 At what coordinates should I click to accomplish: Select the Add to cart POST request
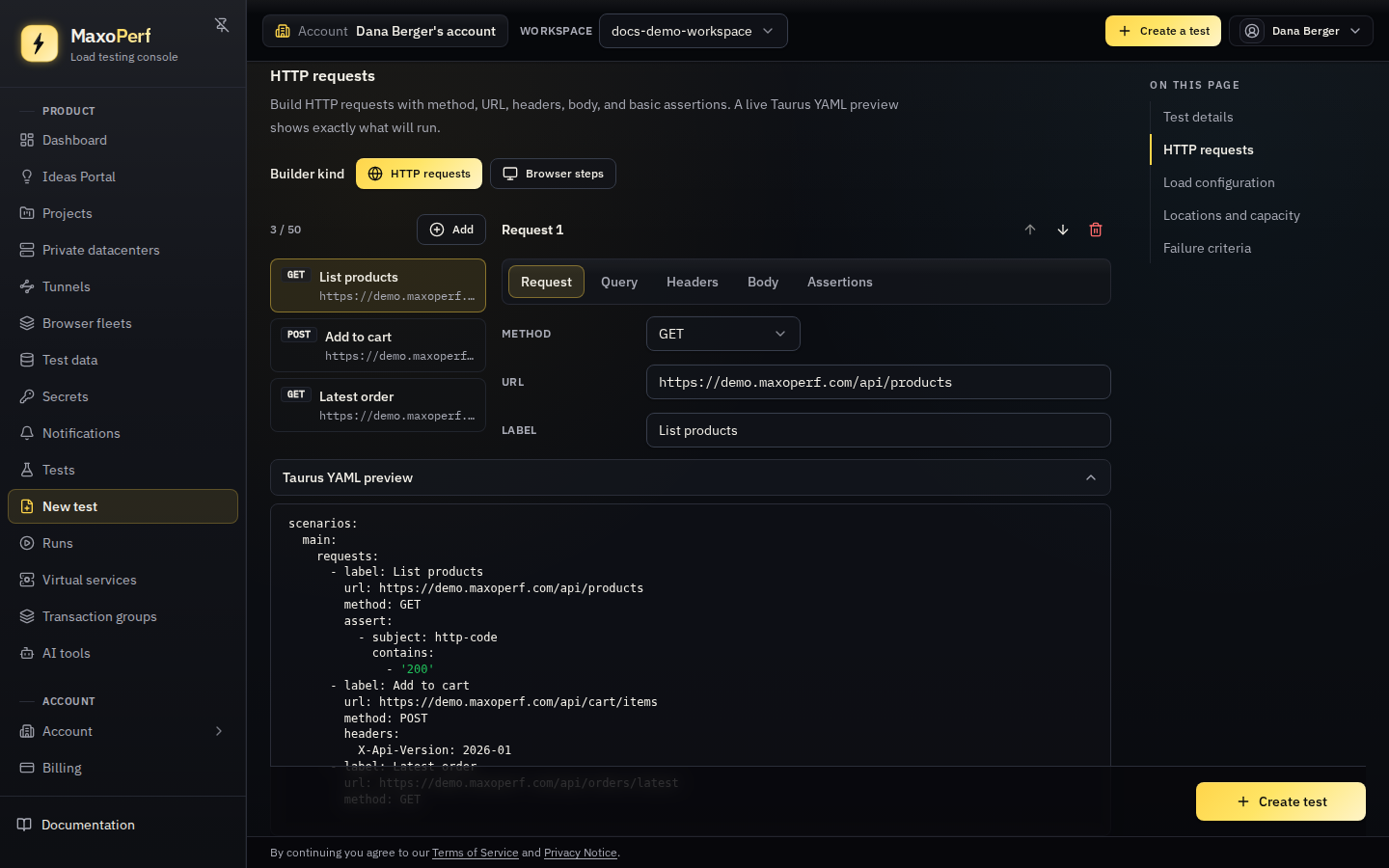click(x=378, y=345)
